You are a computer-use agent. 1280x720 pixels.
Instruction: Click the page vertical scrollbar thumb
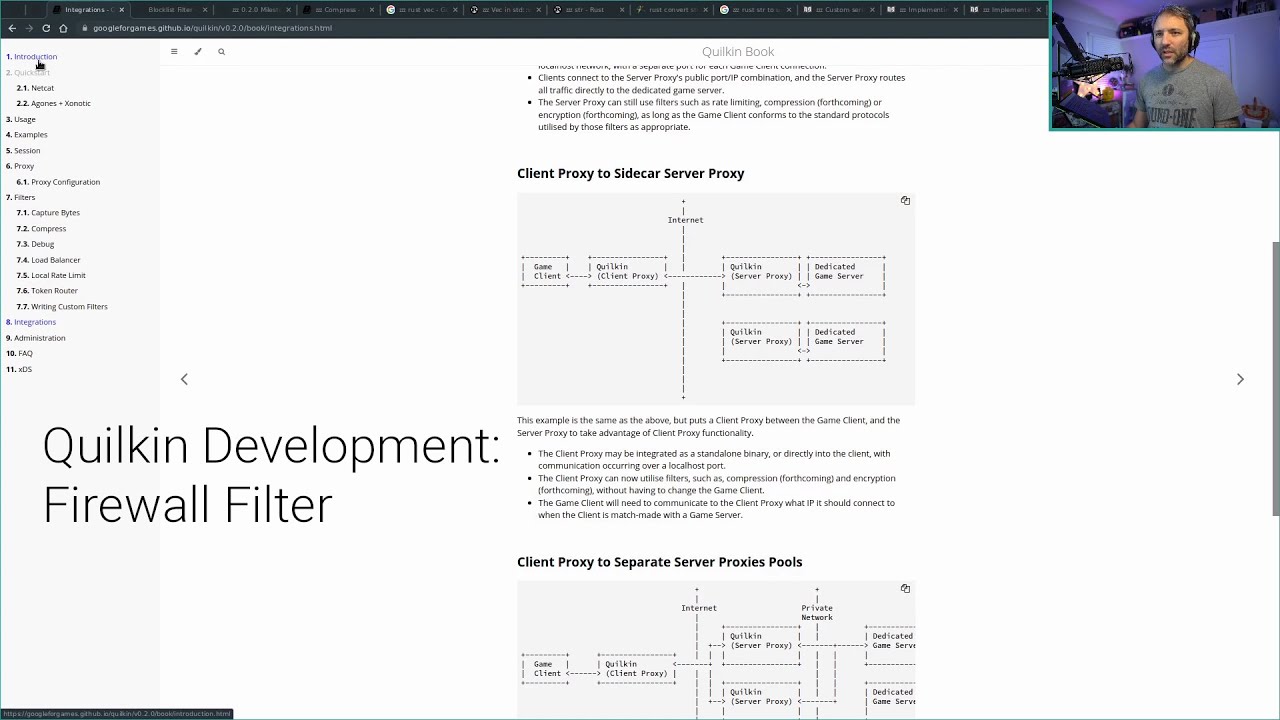1275,378
